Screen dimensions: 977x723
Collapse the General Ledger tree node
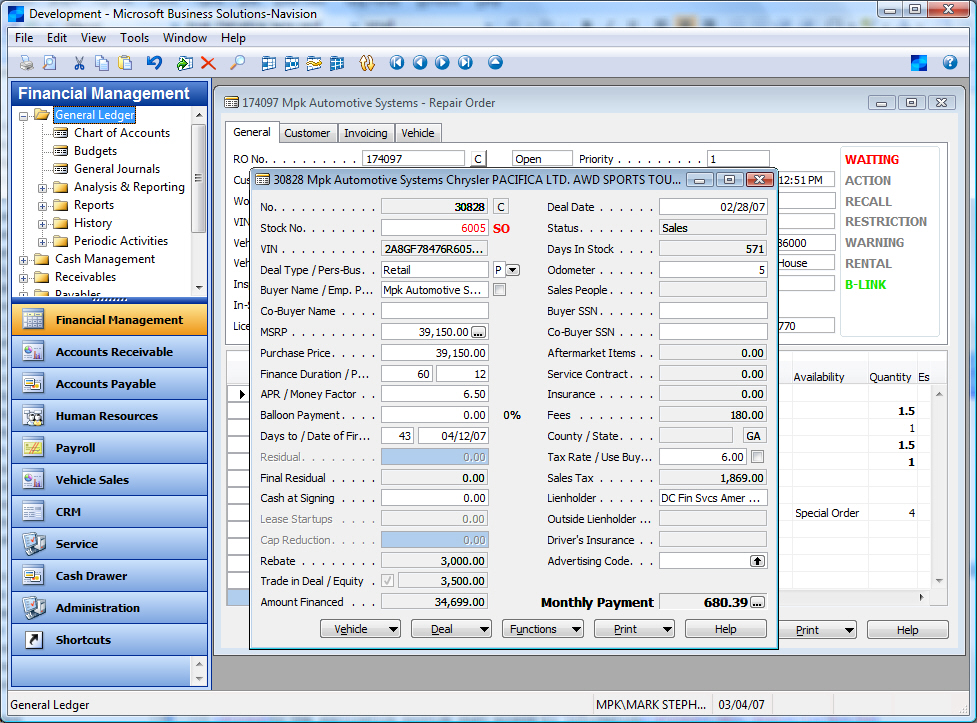(23, 116)
